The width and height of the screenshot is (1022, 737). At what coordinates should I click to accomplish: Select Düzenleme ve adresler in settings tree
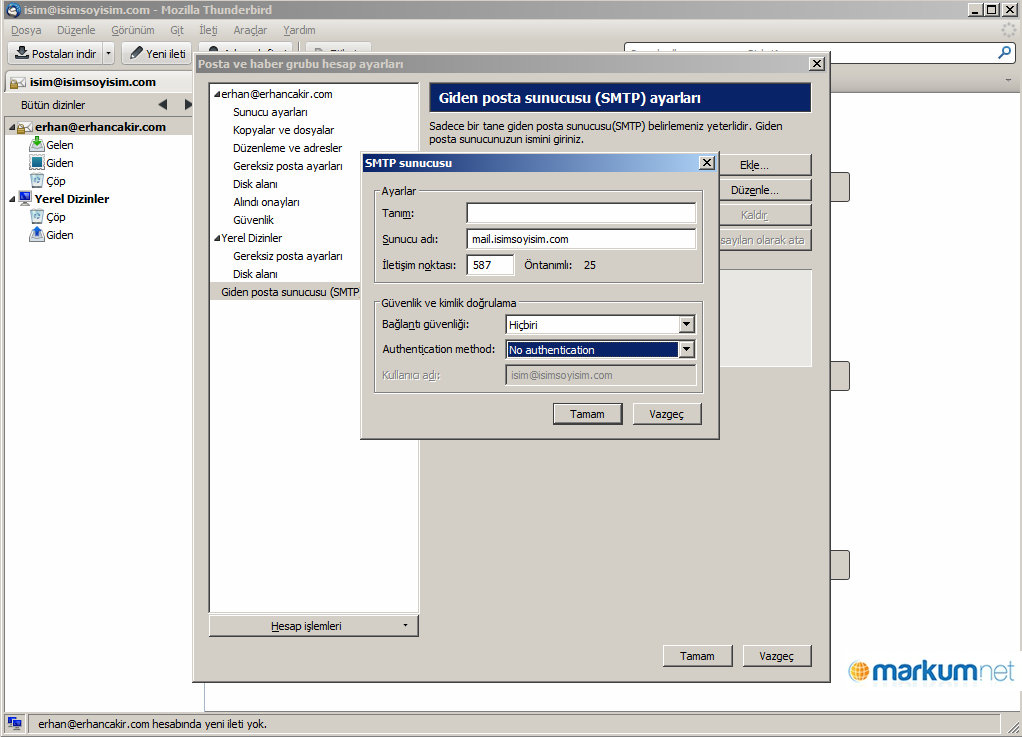click(287, 148)
